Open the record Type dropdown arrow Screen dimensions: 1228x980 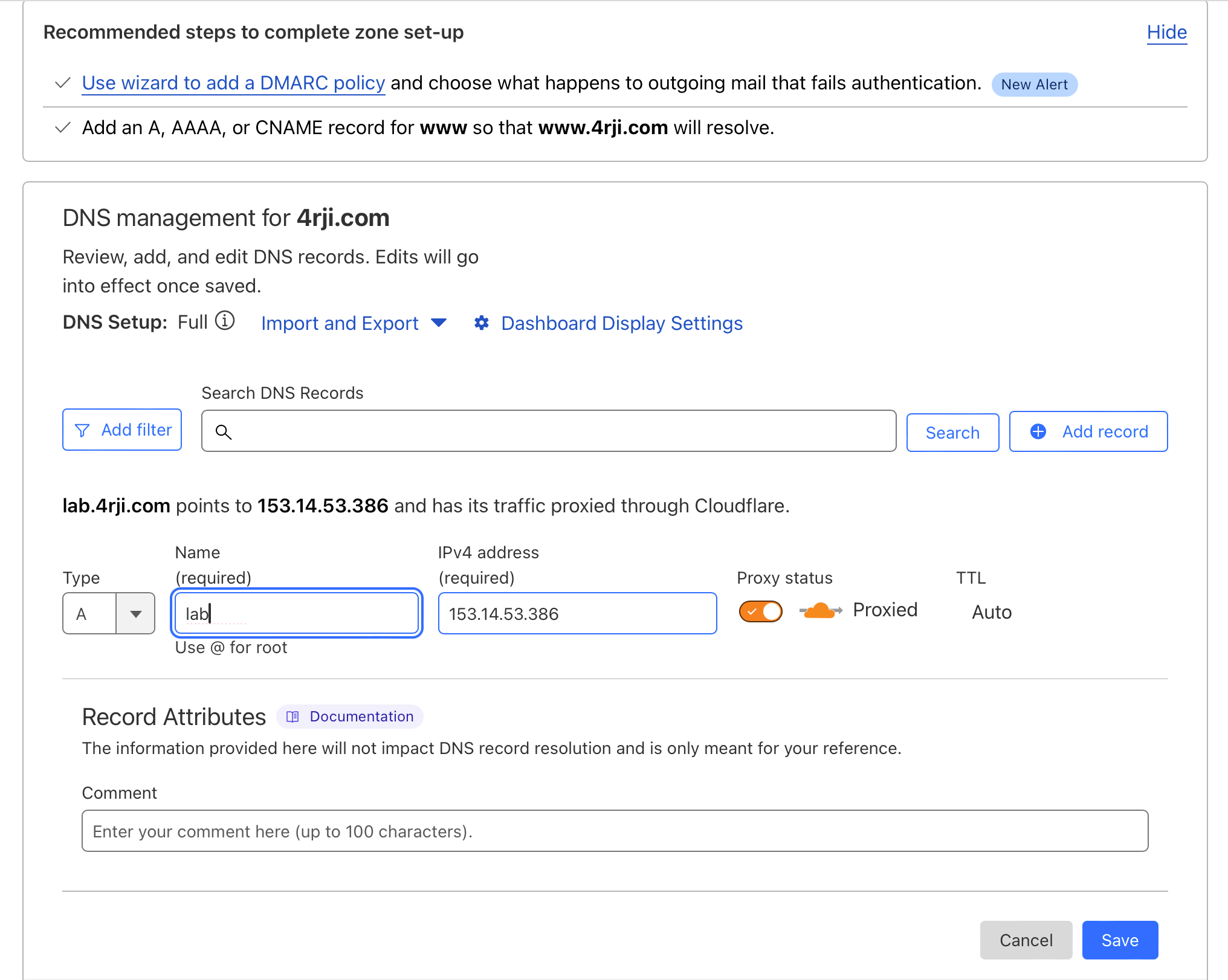[x=135, y=614]
